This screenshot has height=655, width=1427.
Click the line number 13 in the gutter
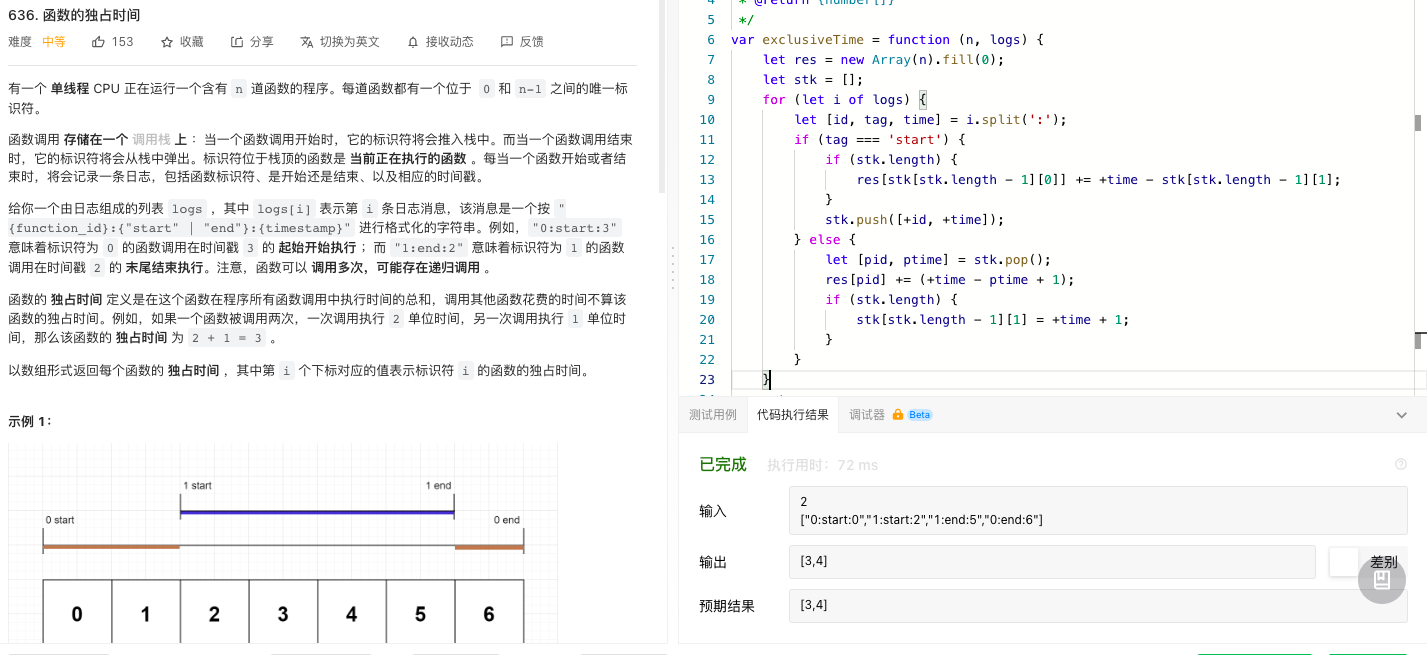(x=708, y=180)
